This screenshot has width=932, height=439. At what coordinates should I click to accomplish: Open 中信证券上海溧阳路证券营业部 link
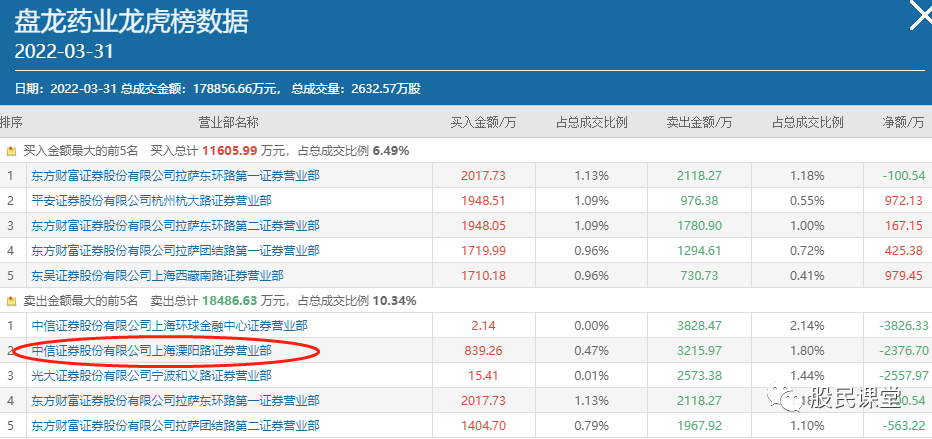pyautogui.click(x=151, y=350)
